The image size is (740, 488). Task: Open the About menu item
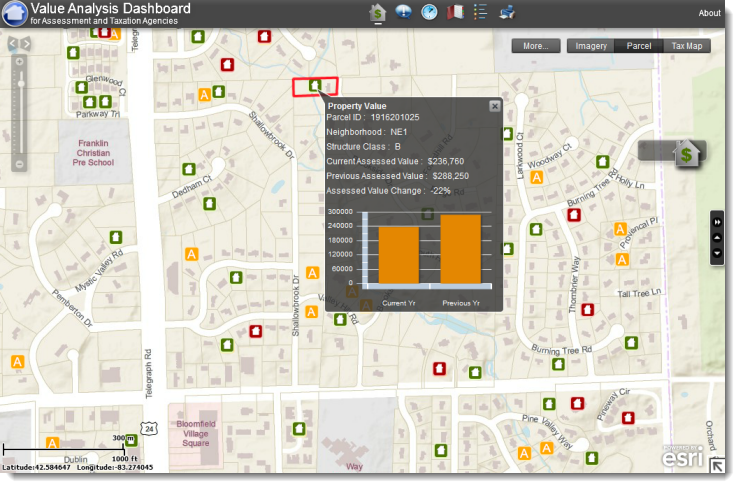point(709,13)
